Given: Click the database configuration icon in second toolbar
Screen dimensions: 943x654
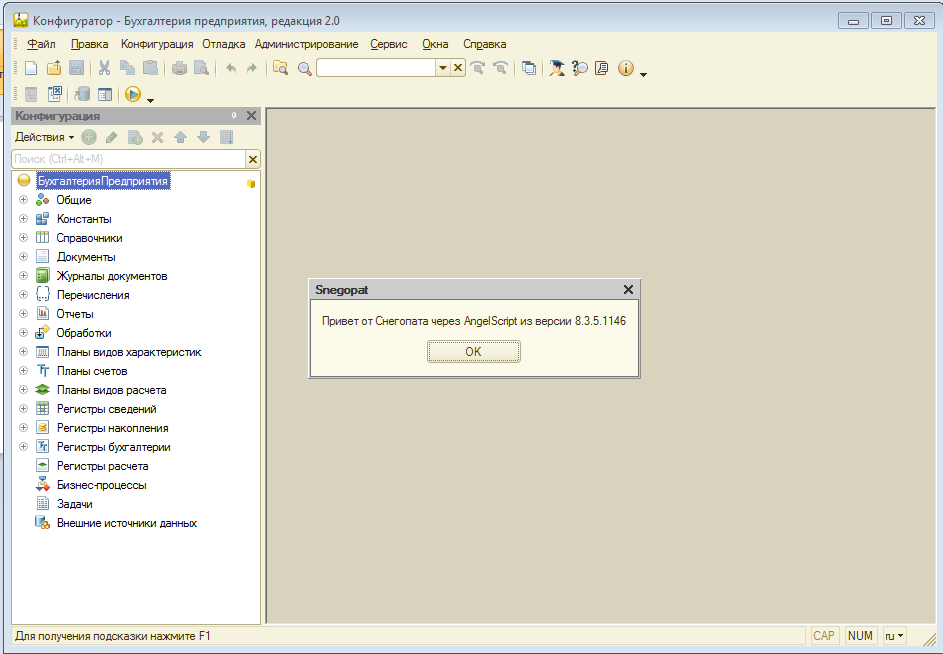Looking at the screenshot, I should pos(82,94).
